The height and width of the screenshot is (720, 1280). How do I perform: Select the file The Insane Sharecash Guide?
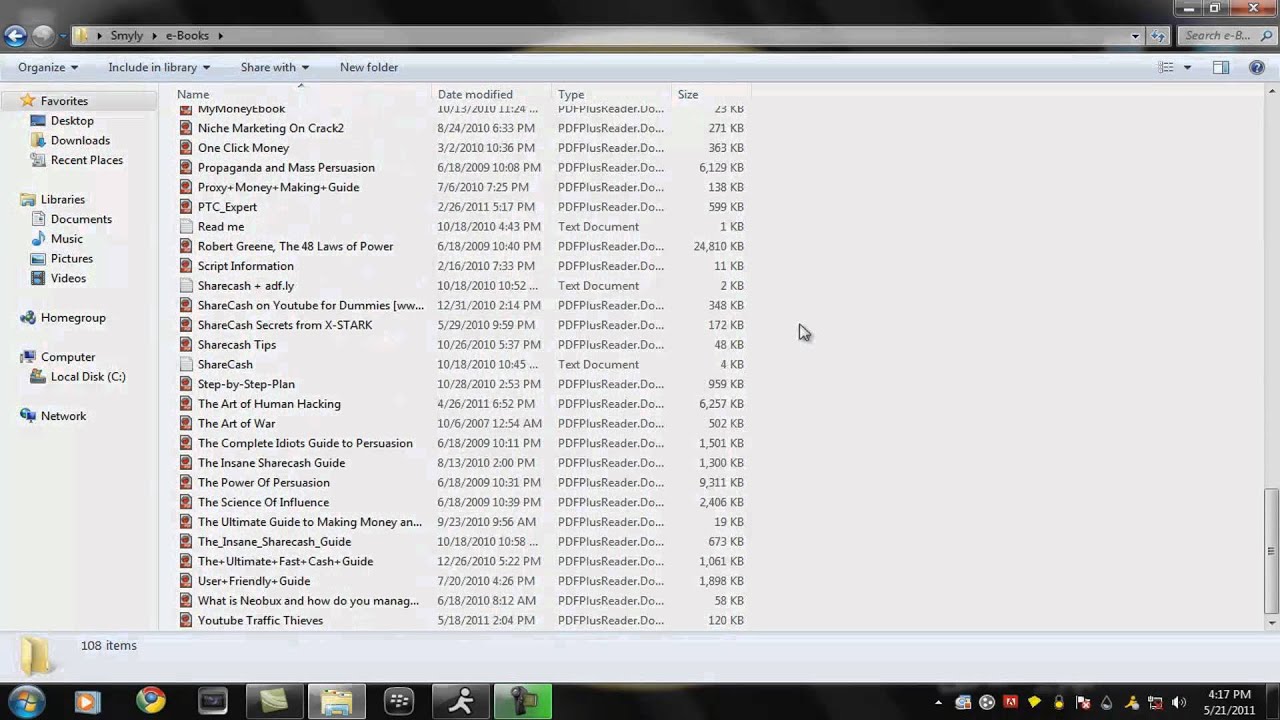[271, 463]
